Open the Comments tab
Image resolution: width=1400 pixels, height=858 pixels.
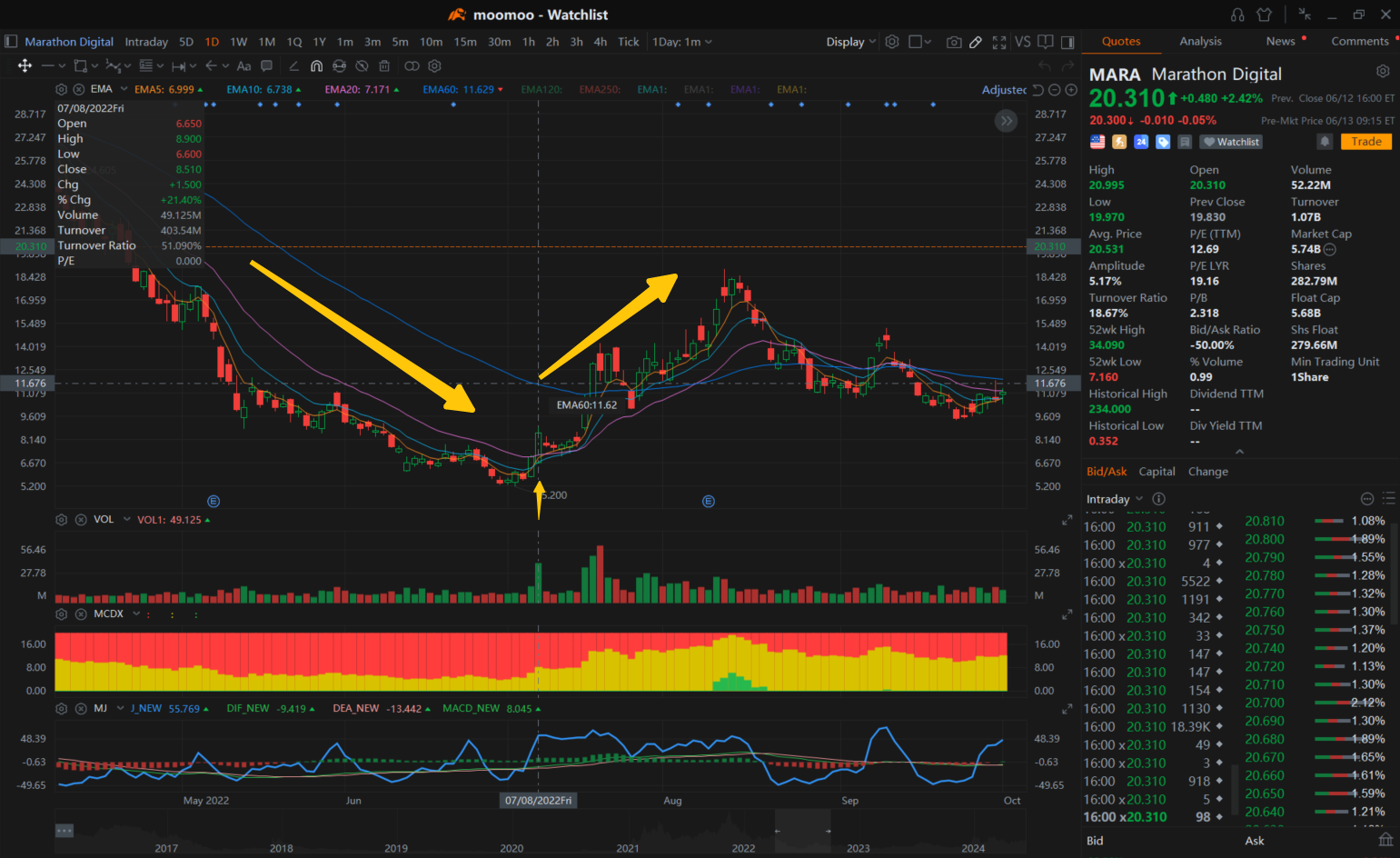tap(1359, 41)
